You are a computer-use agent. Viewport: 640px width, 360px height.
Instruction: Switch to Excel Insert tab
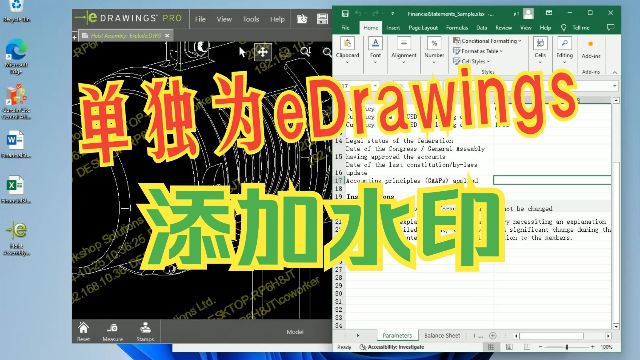coord(393,28)
